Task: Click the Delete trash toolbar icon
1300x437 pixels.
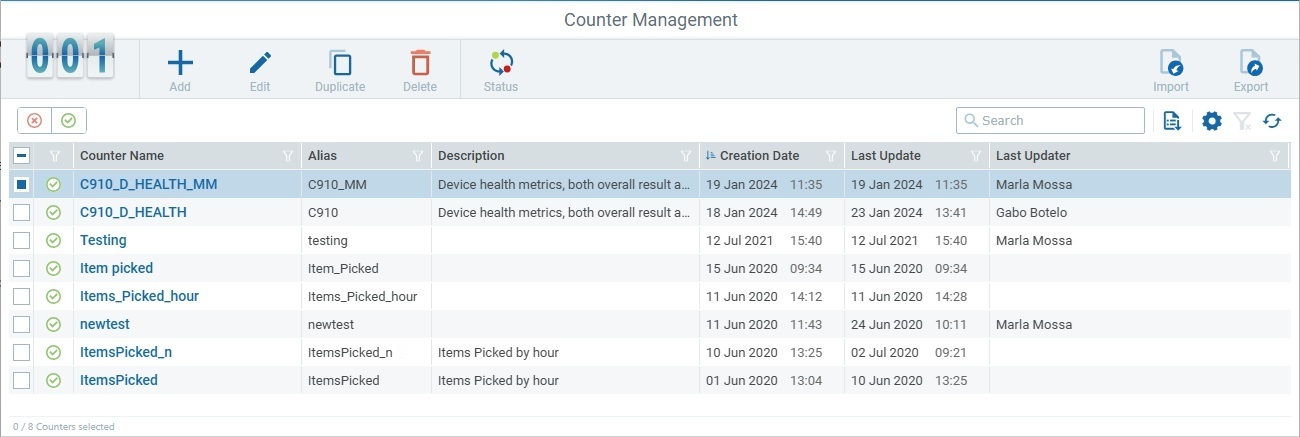Action: click(420, 63)
